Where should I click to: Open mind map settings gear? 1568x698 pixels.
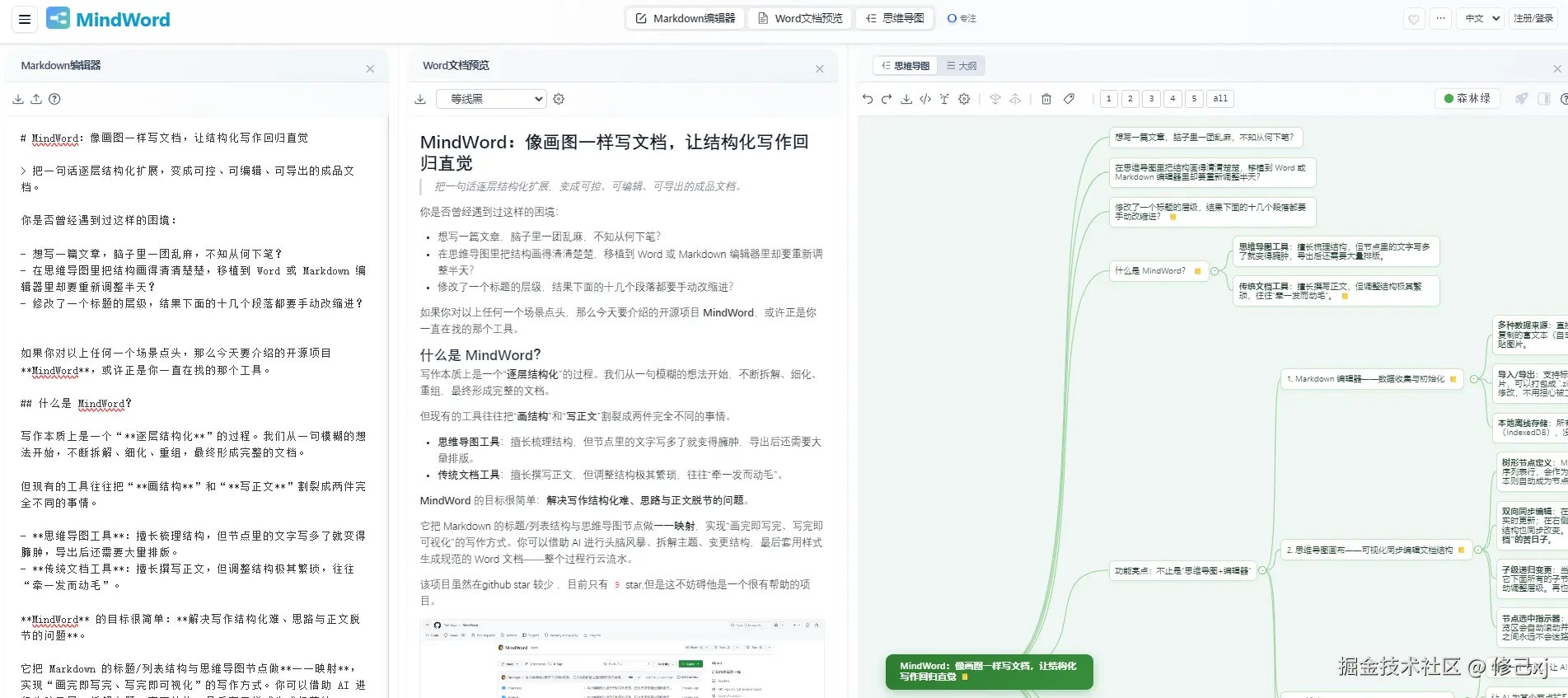964,99
